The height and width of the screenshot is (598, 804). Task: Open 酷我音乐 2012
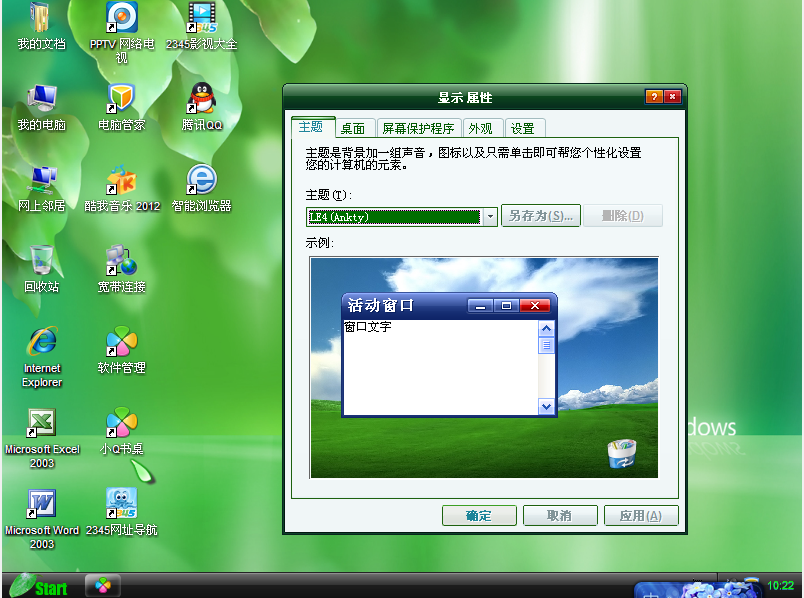pyautogui.click(x=120, y=180)
